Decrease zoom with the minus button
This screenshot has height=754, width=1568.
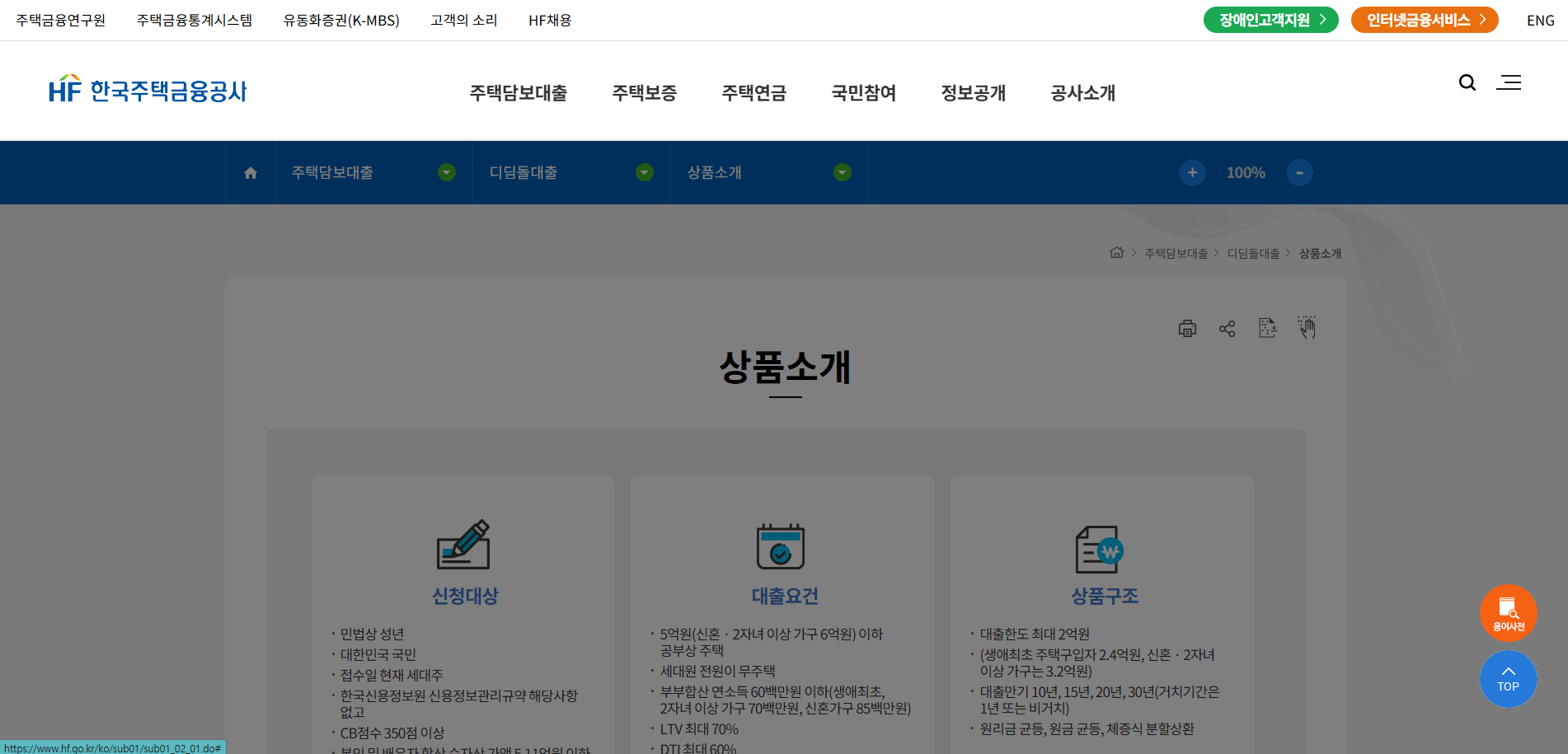[x=1299, y=173]
